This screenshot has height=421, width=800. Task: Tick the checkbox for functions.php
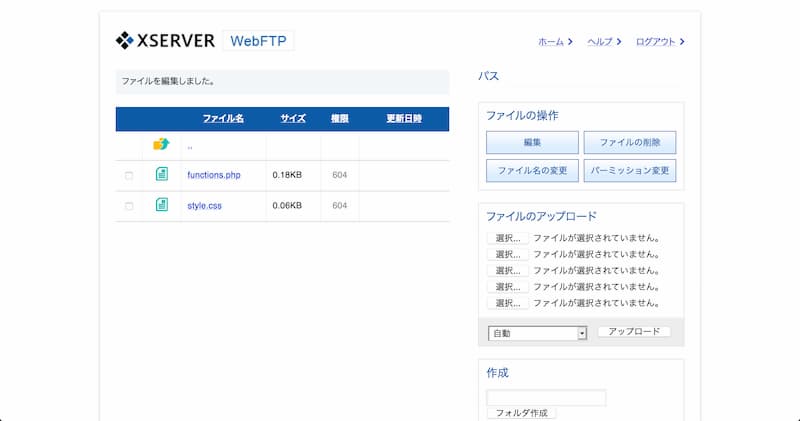(x=129, y=176)
